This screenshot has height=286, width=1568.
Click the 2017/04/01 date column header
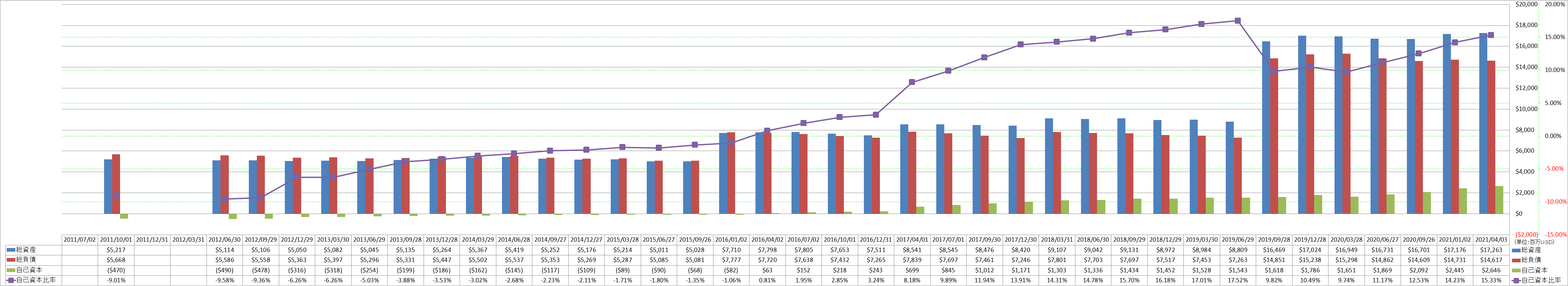click(x=912, y=240)
